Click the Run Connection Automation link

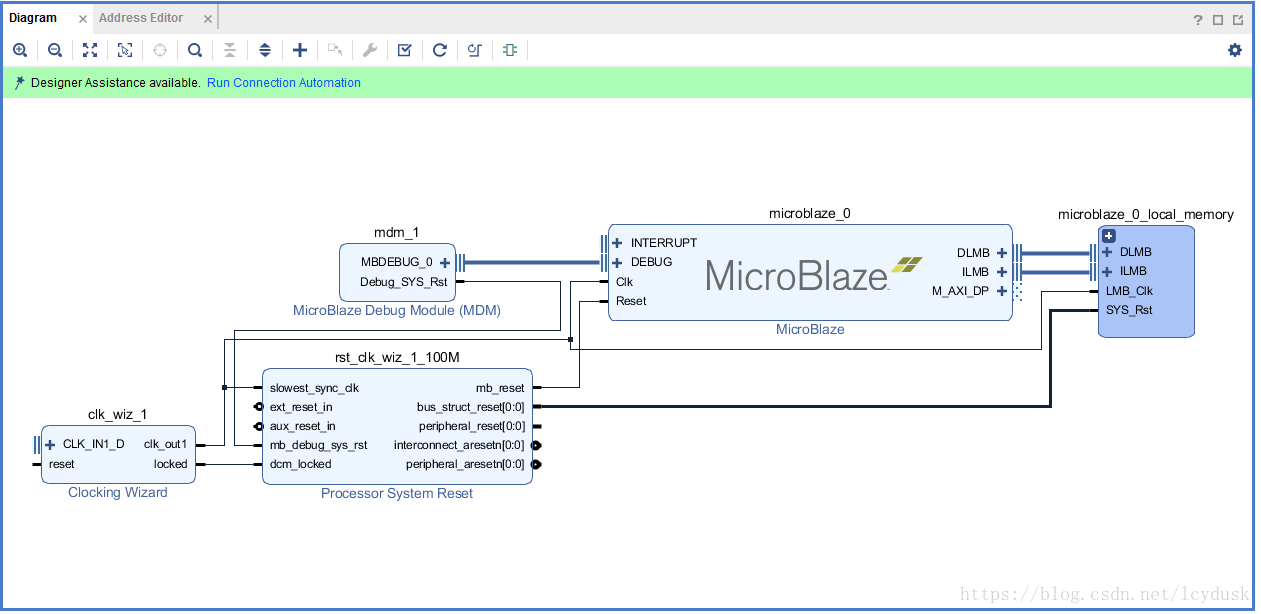coord(284,83)
